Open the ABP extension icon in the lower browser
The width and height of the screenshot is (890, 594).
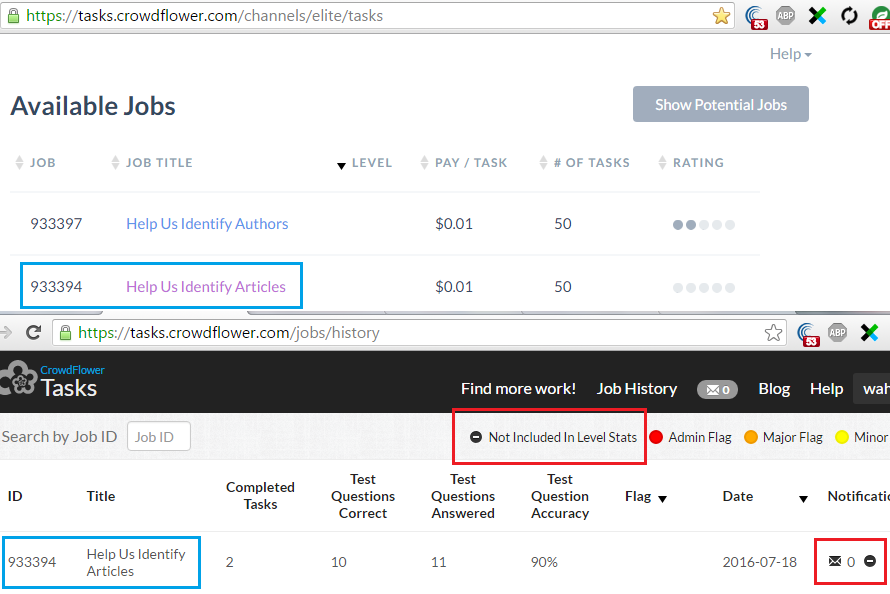837,332
